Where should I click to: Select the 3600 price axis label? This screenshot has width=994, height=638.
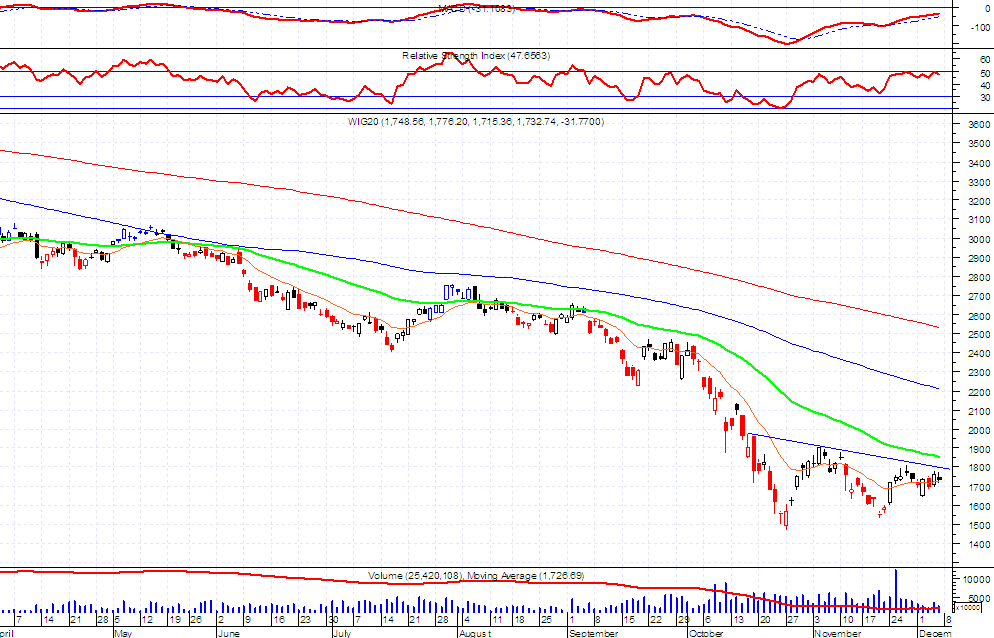click(x=979, y=124)
